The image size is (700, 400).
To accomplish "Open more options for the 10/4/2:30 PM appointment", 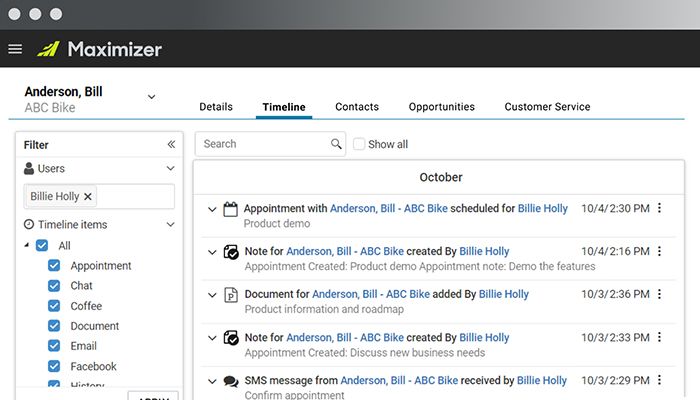I will [x=659, y=208].
